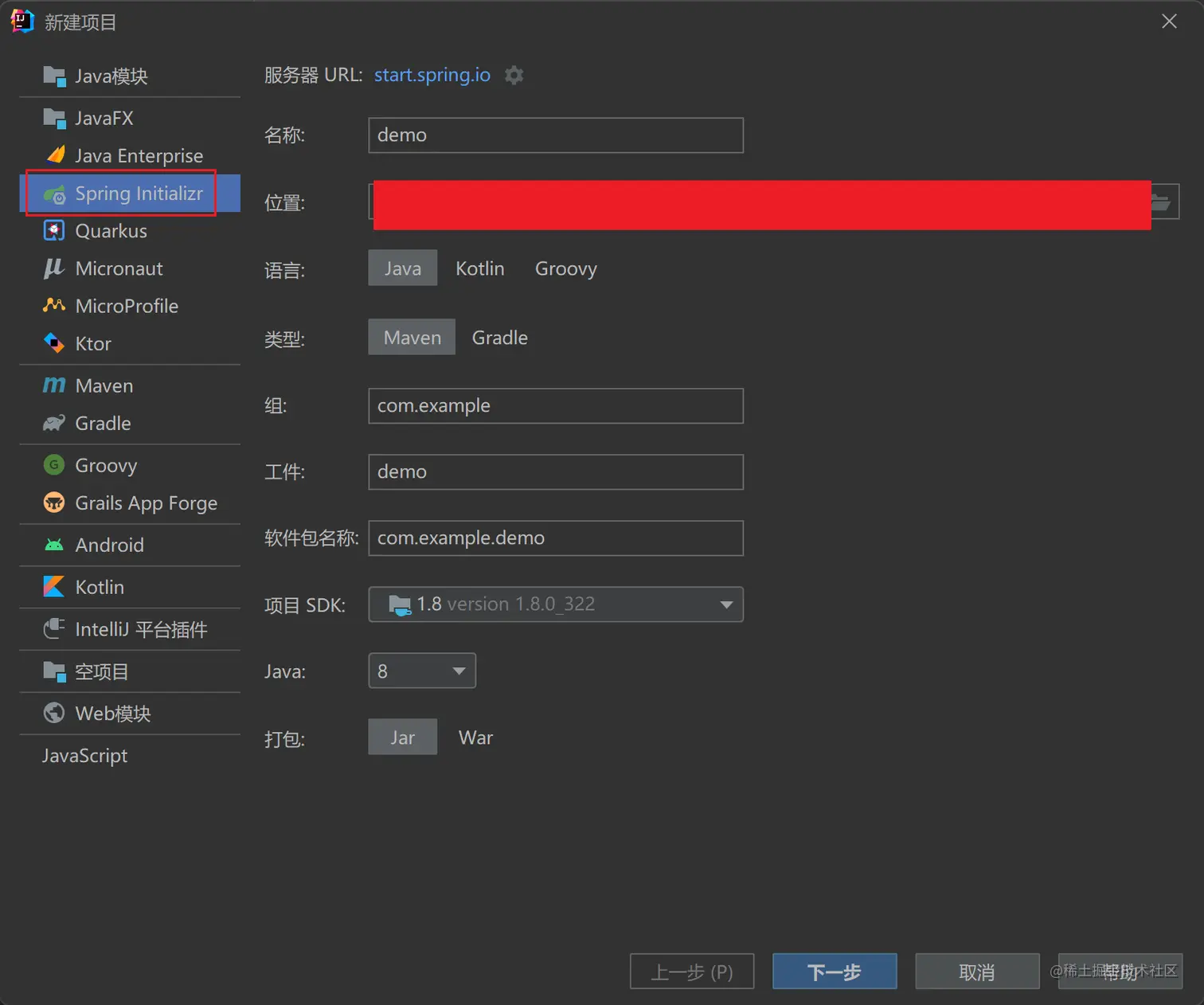1204x1005 pixels.
Task: Click the Groovy green circle icon
Action: [x=54, y=465]
